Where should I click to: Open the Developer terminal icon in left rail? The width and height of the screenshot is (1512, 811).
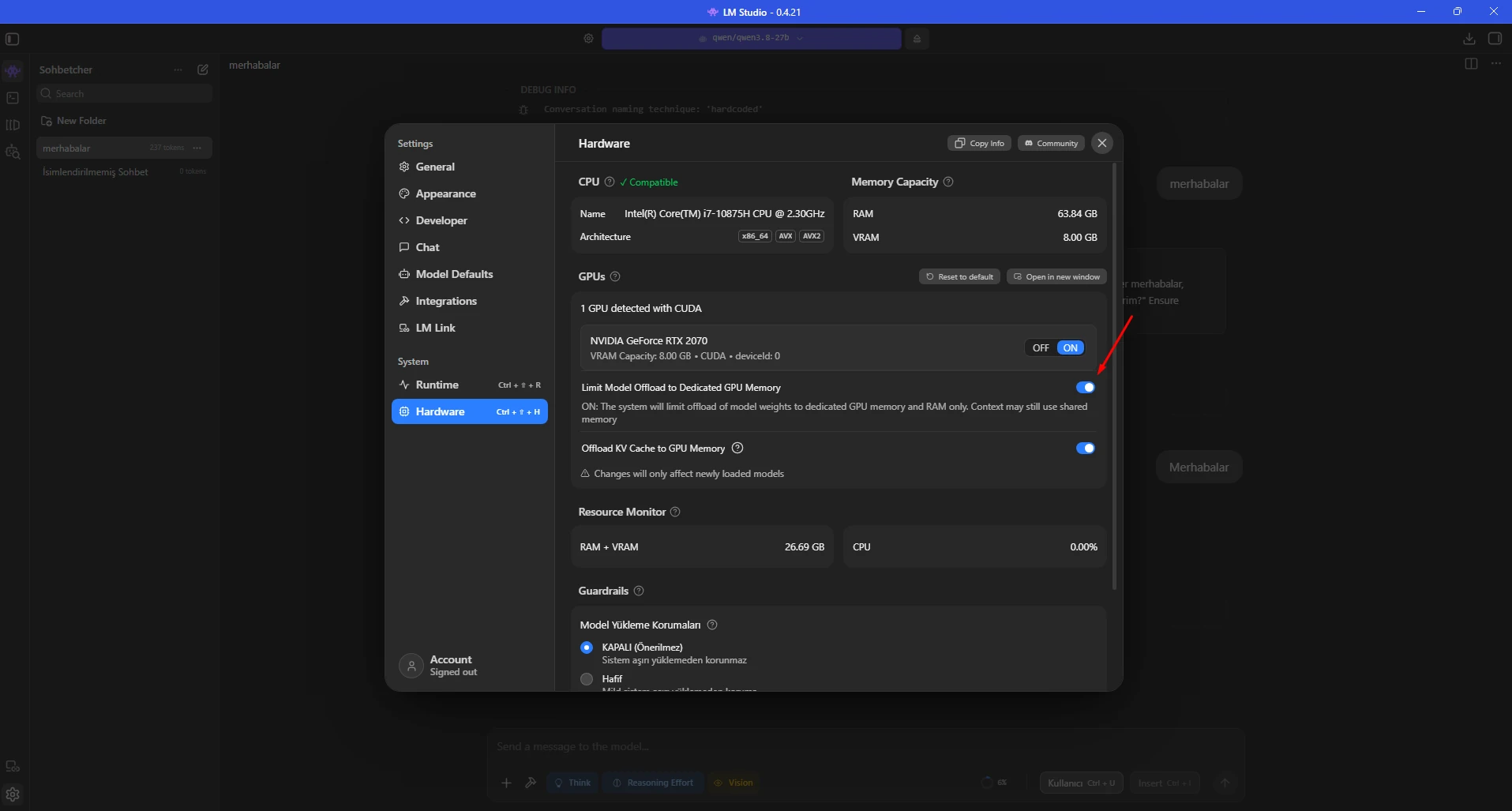(x=13, y=98)
